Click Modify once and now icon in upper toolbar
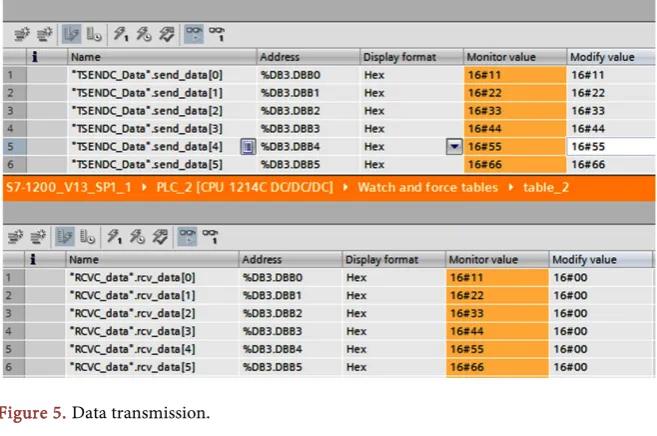 [x=121, y=34]
